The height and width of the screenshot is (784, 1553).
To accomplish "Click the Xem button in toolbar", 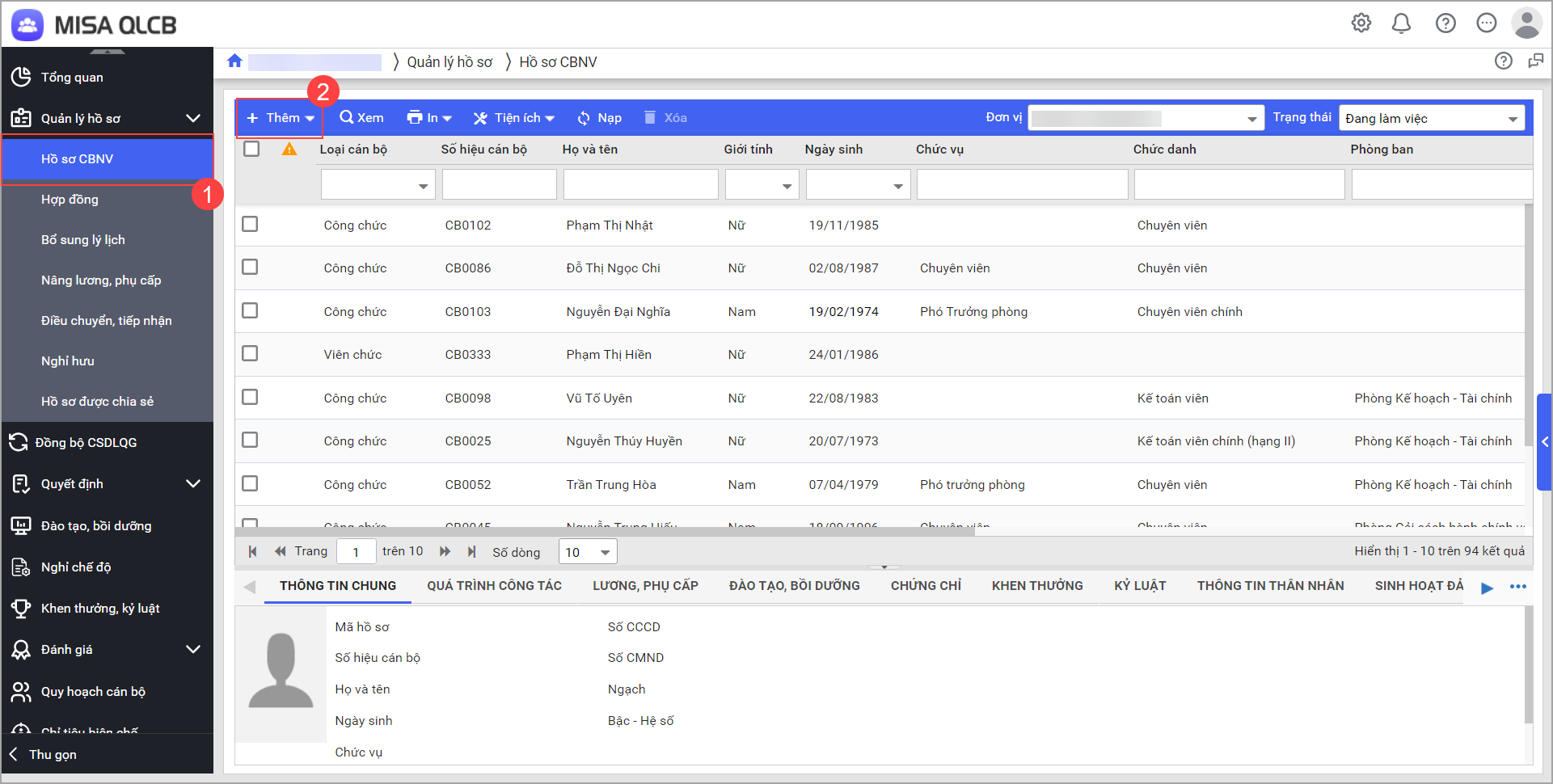I will pos(361,118).
